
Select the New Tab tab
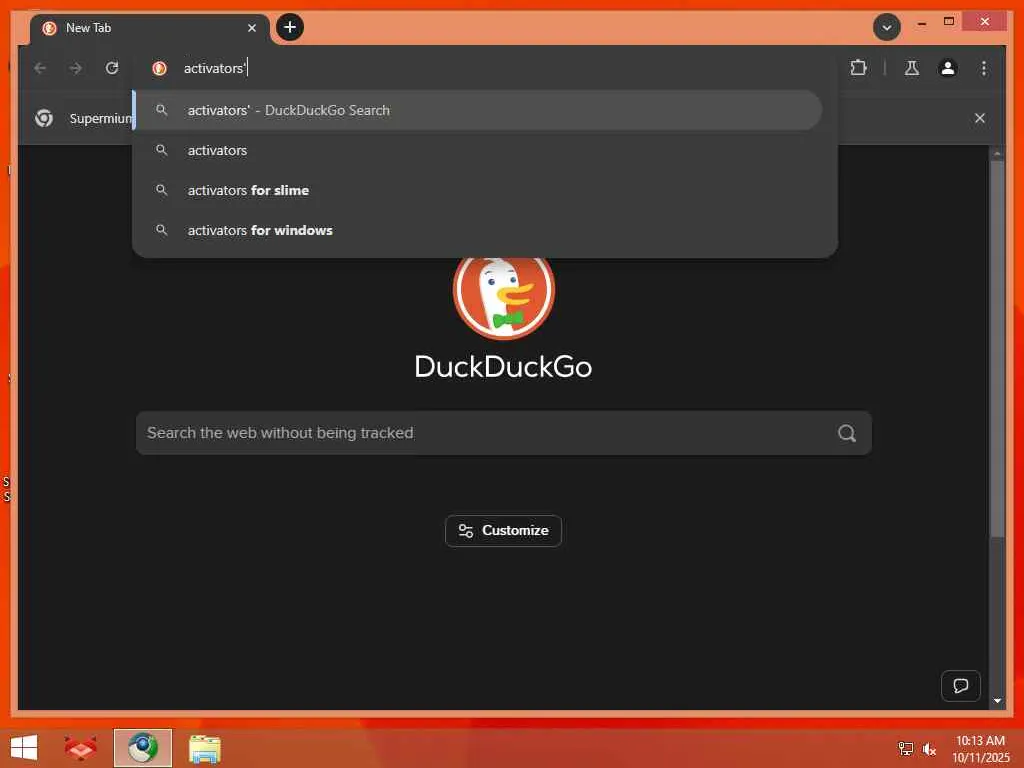tap(149, 28)
